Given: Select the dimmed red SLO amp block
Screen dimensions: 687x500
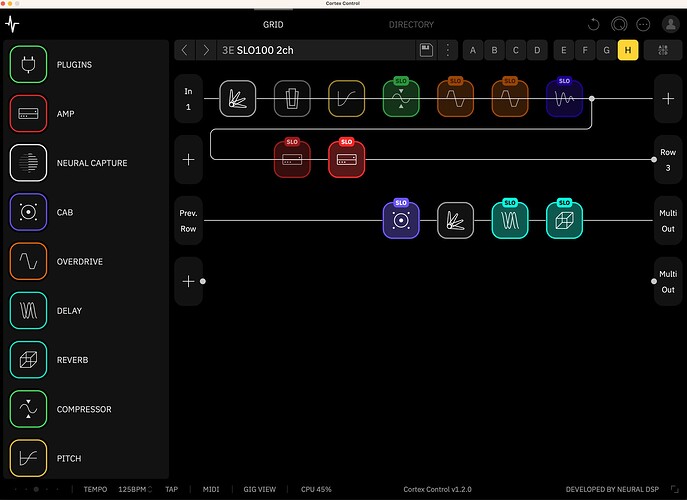Looking at the screenshot, I should (x=292, y=159).
